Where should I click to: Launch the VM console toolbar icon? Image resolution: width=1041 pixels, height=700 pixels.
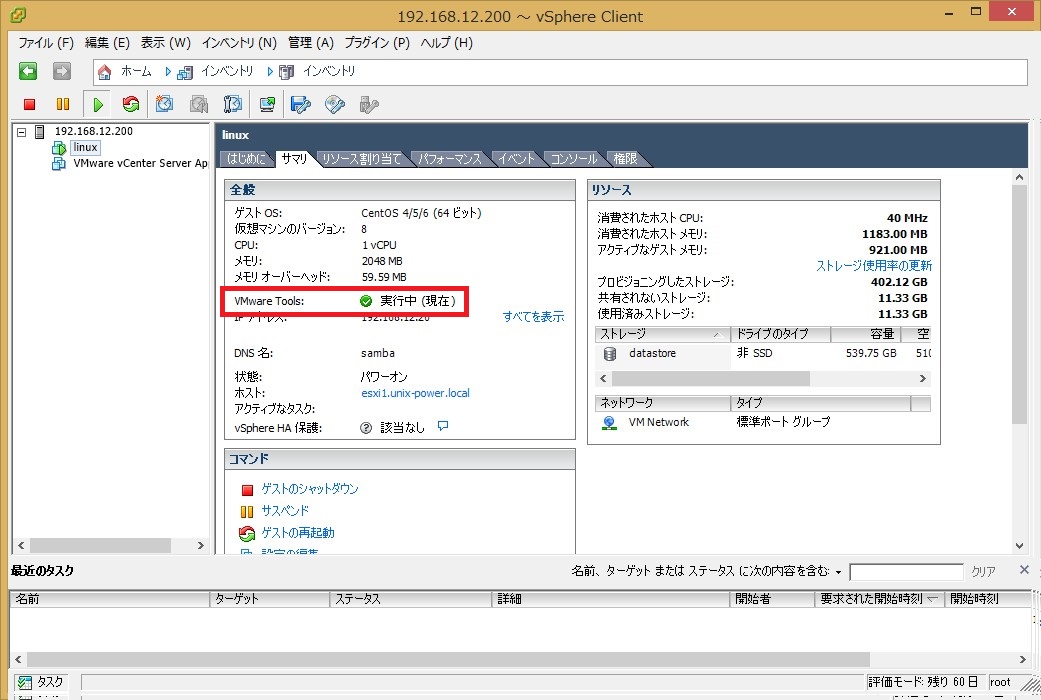click(x=268, y=104)
